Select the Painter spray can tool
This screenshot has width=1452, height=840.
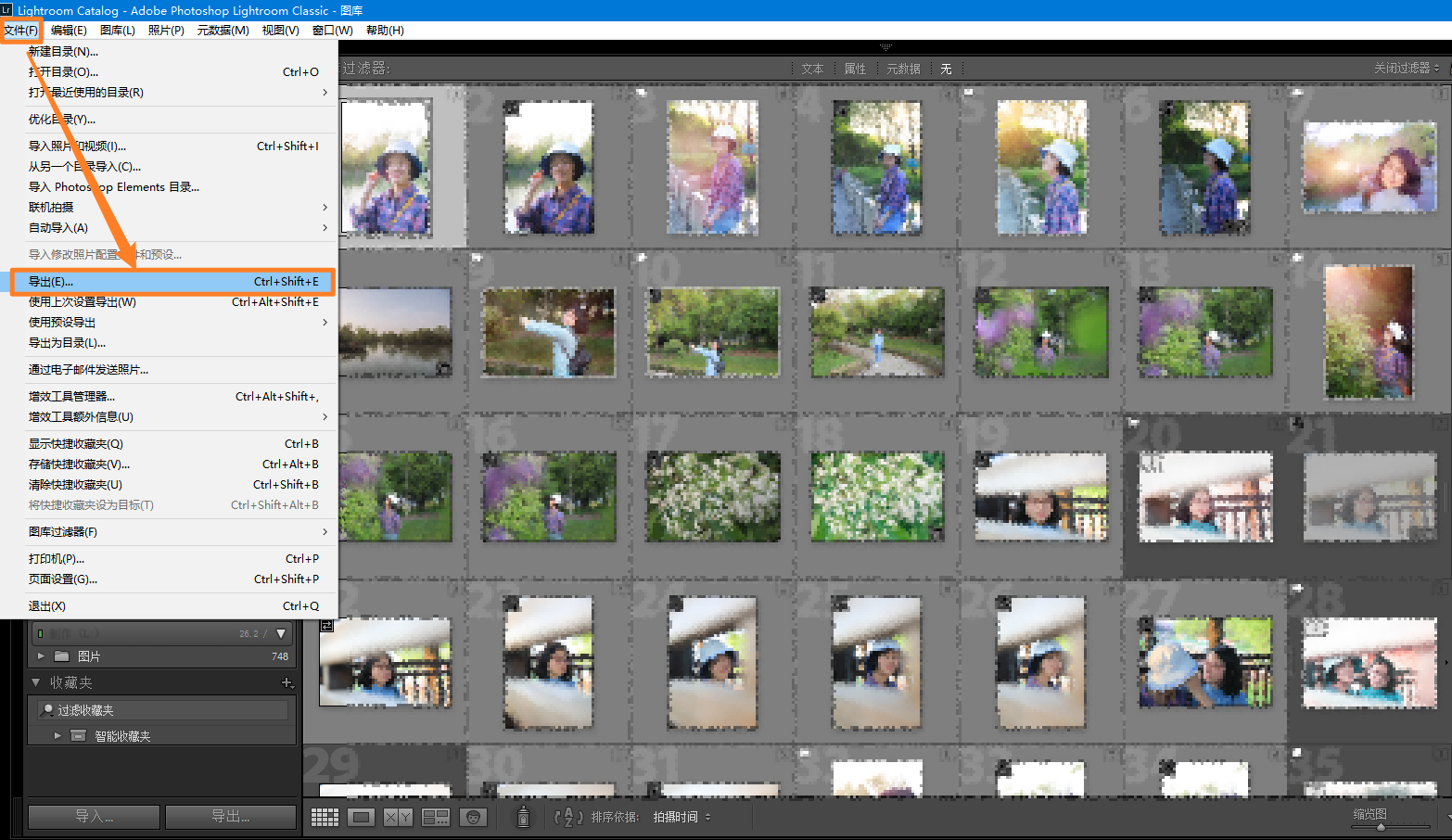tap(523, 817)
